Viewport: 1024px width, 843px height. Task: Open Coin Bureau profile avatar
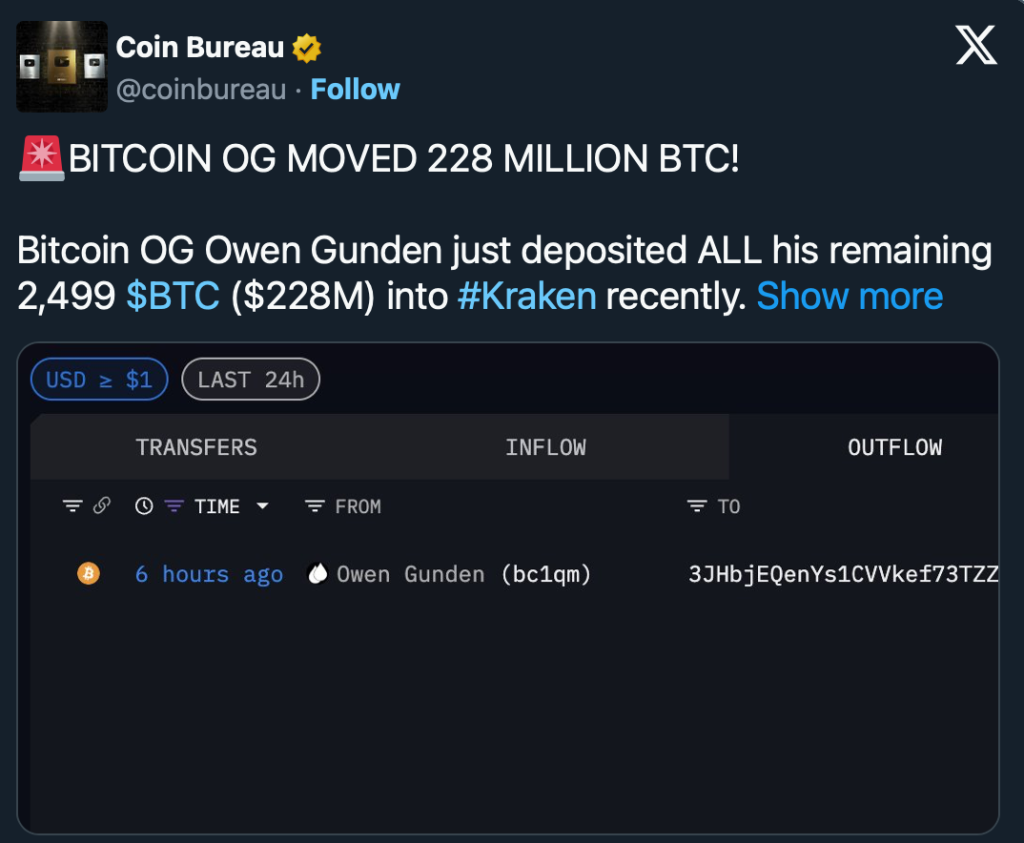click(62, 66)
